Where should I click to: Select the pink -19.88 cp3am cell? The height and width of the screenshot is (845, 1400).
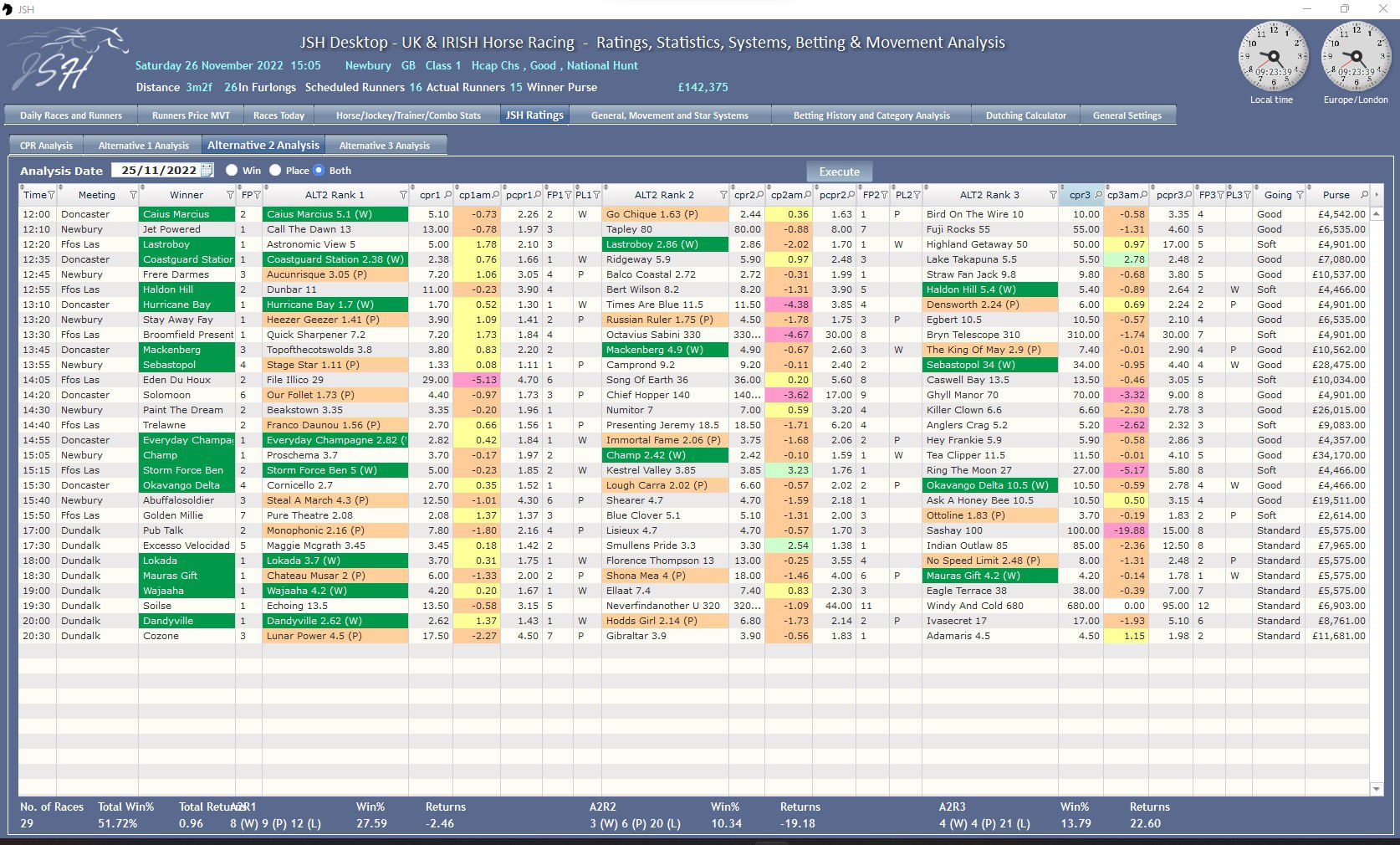(1126, 530)
